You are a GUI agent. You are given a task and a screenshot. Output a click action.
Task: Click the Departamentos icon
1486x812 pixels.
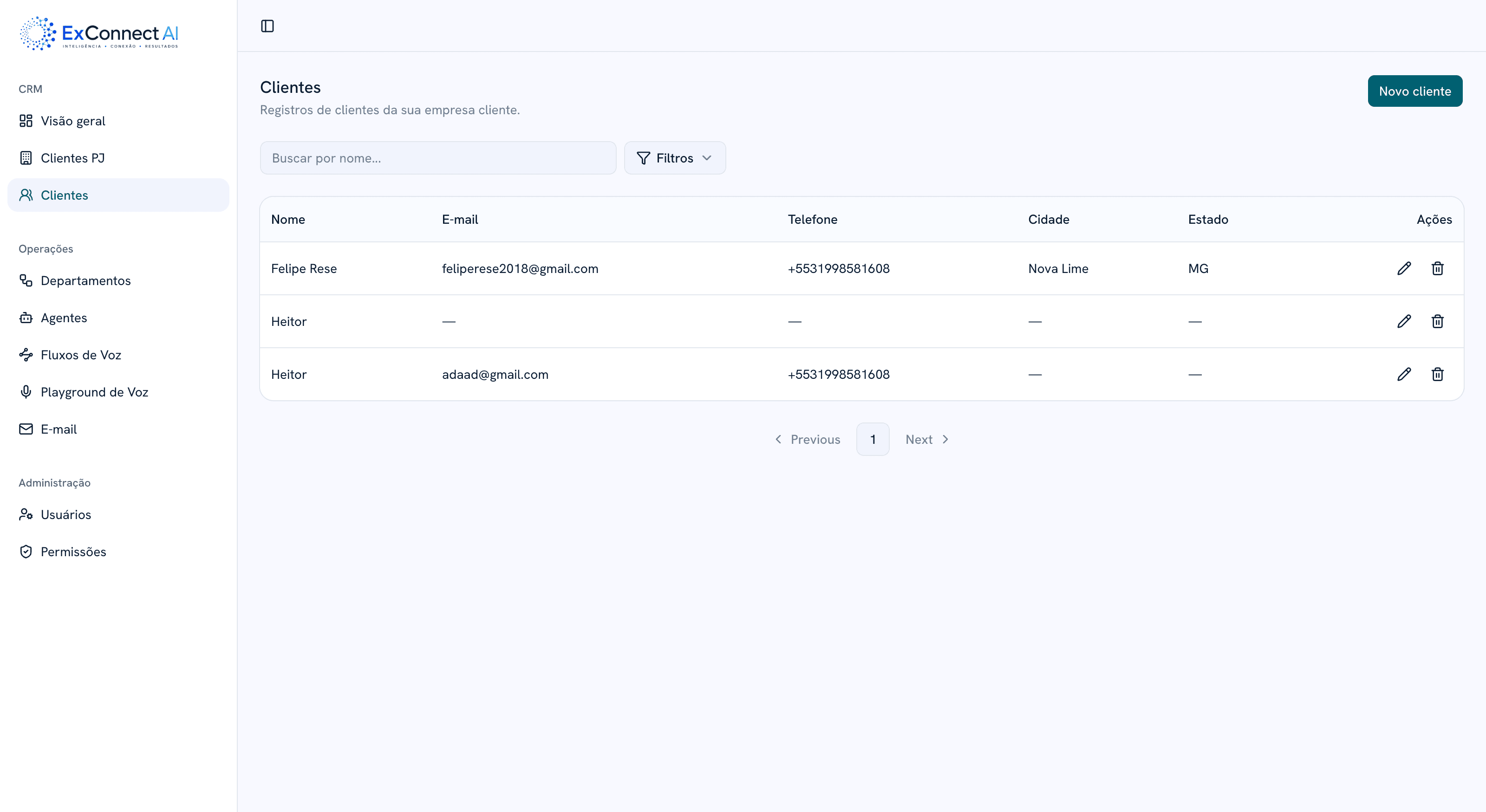click(x=26, y=280)
